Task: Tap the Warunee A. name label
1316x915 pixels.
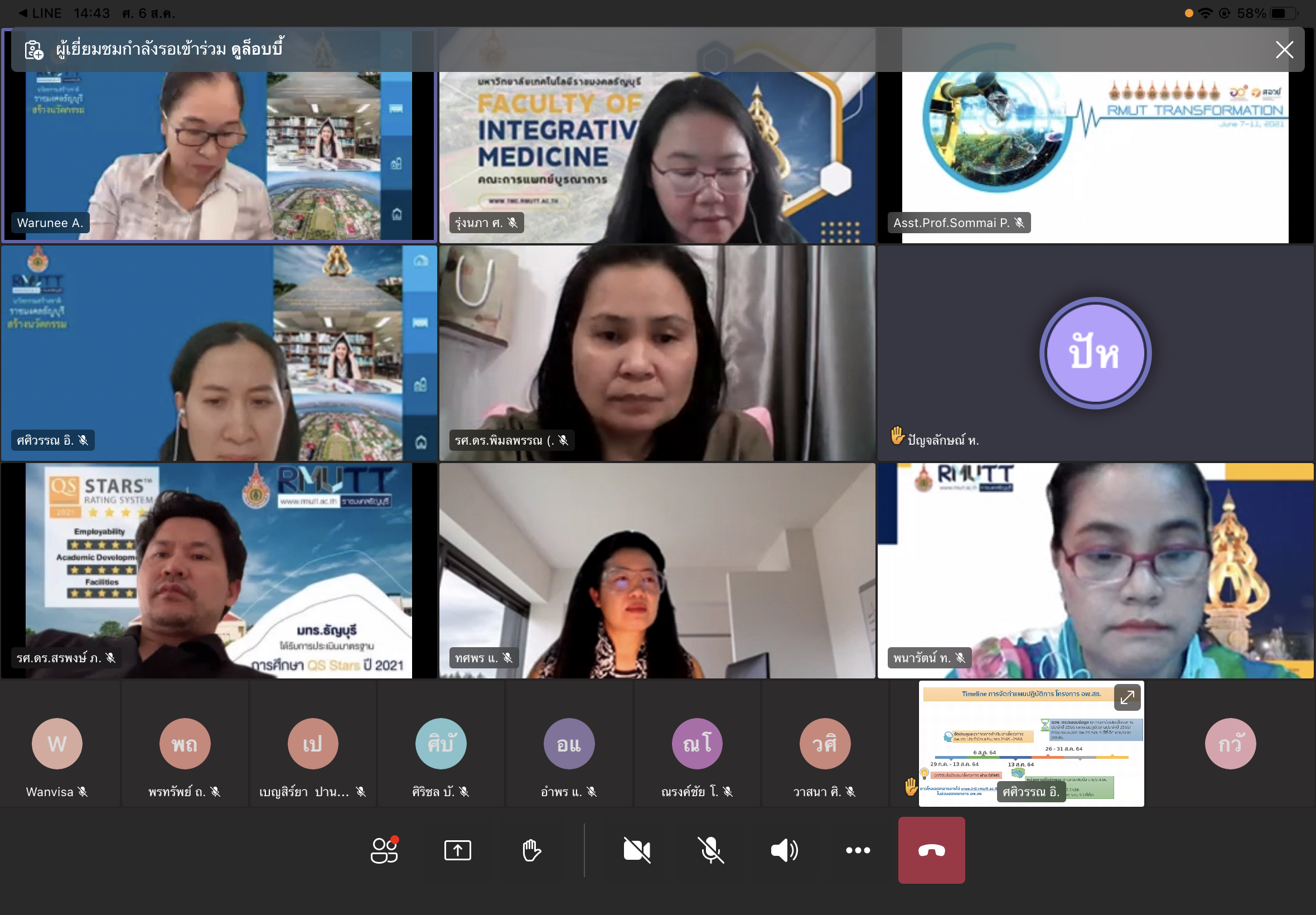Action: point(50,223)
